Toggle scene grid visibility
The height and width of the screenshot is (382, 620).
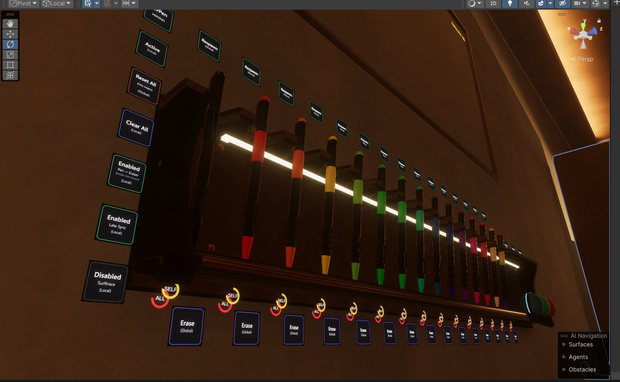(x=88, y=4)
